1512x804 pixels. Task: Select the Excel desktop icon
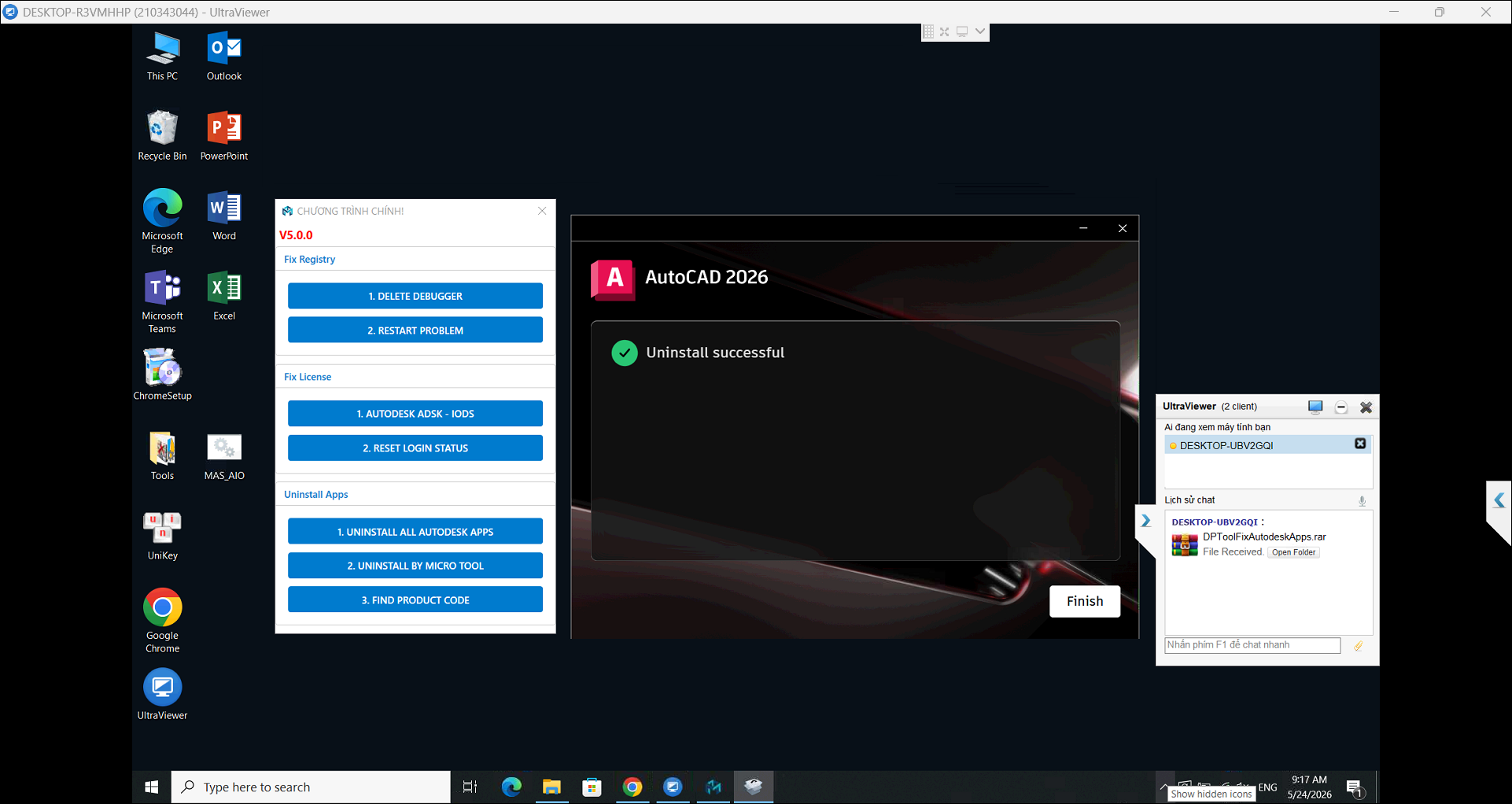[x=224, y=295]
